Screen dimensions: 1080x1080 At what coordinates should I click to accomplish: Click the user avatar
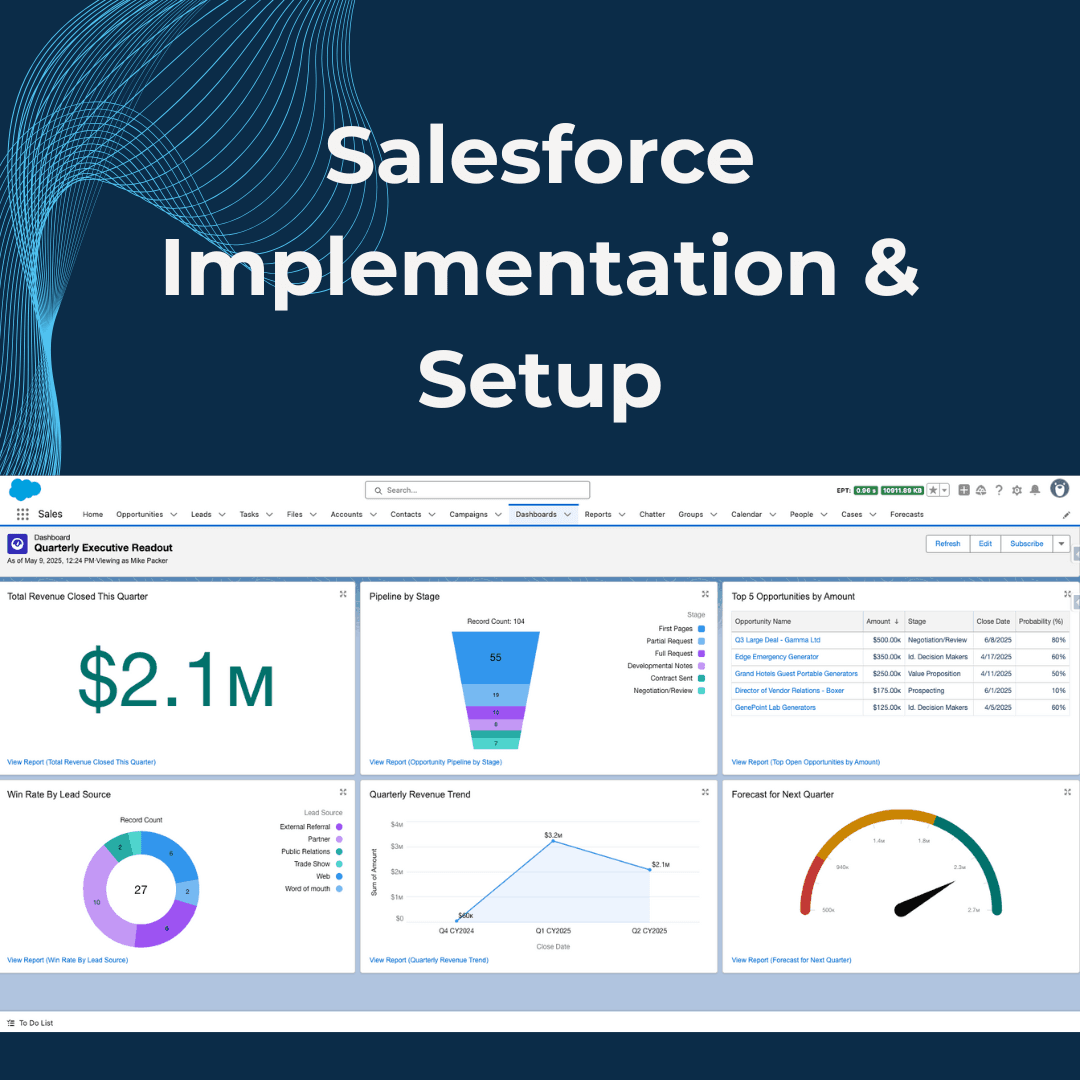click(1059, 490)
